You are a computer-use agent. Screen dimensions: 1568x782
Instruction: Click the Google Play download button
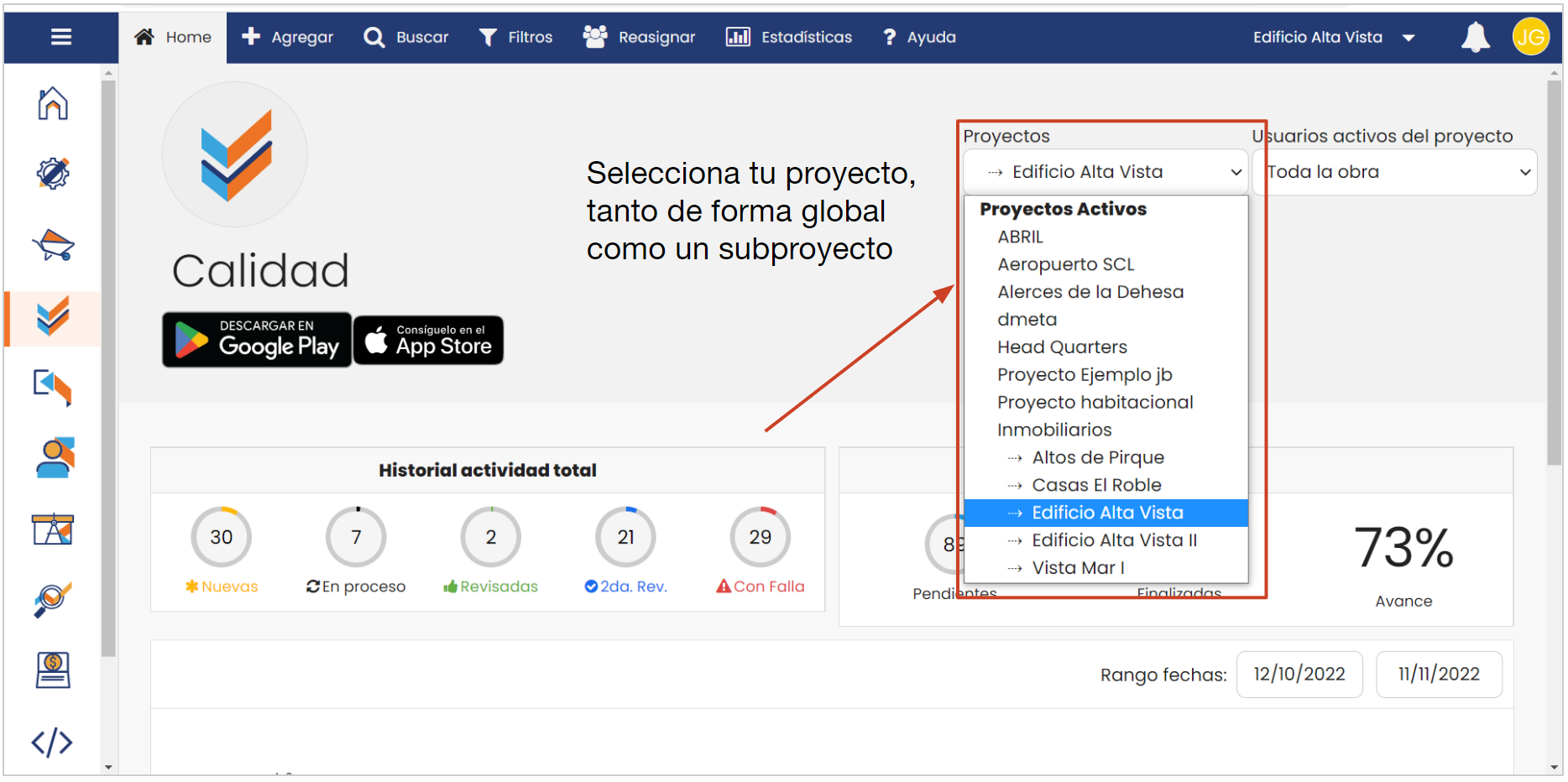click(257, 340)
